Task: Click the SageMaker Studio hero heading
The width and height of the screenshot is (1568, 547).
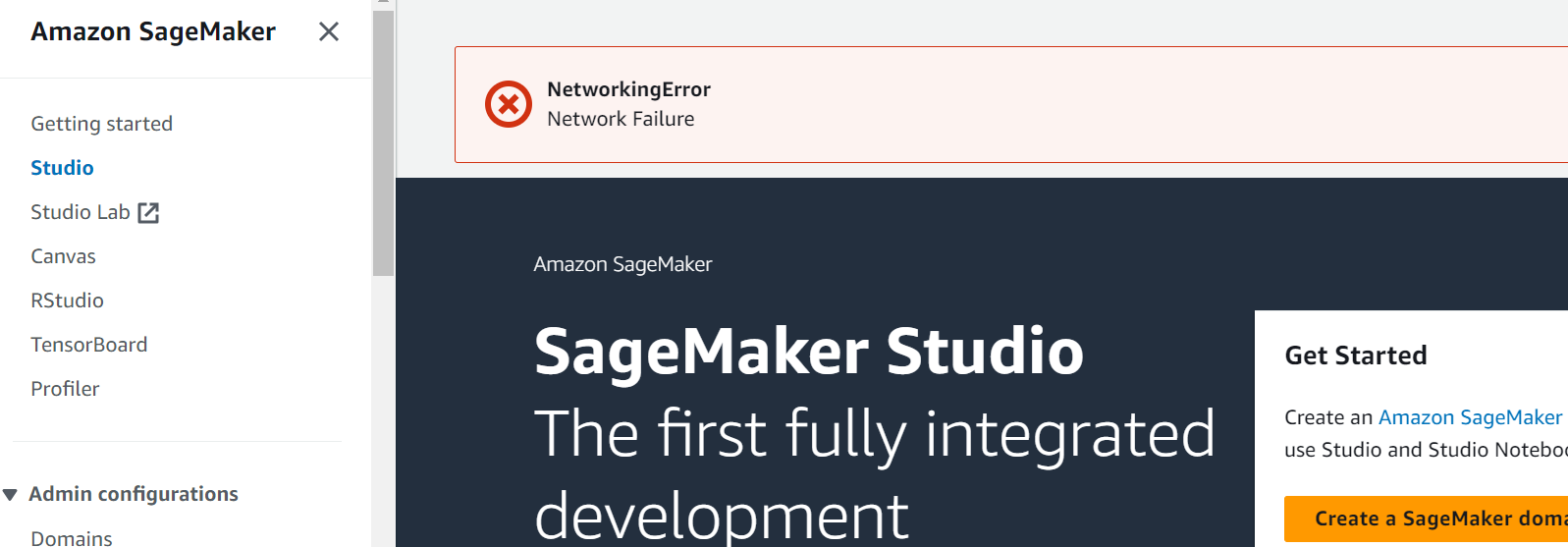Action: click(808, 352)
